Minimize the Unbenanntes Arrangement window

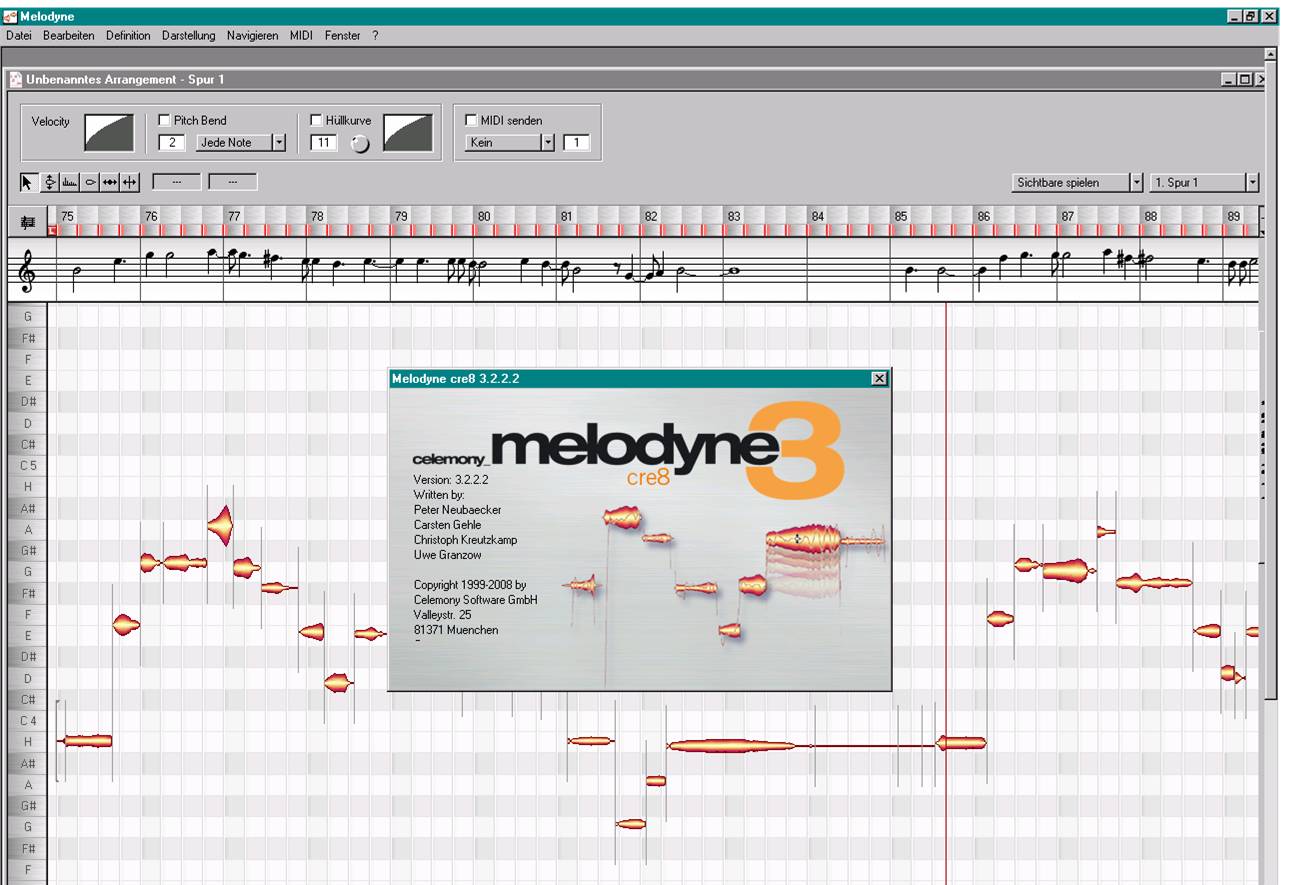click(1229, 79)
